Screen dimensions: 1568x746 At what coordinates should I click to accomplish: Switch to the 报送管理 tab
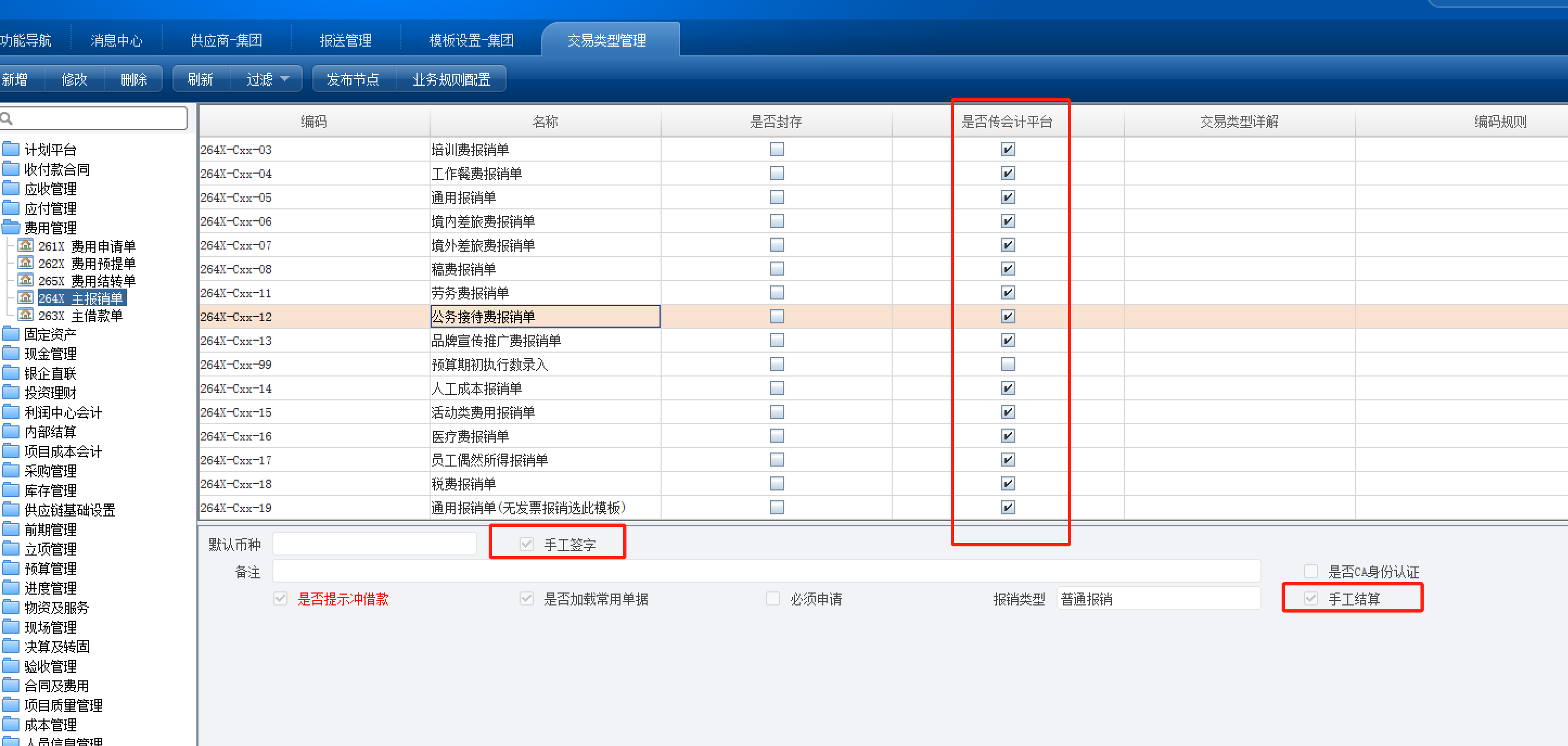tap(345, 40)
